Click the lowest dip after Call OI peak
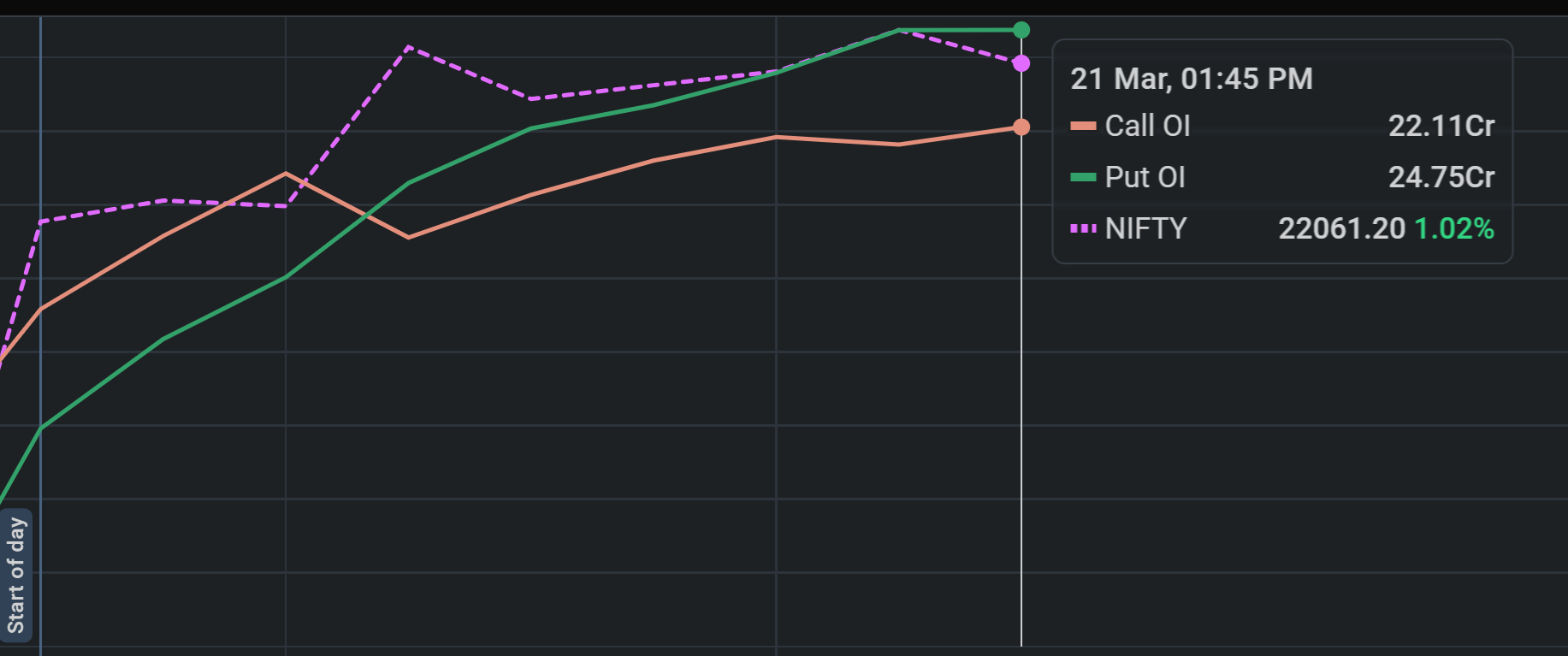The width and height of the screenshot is (1568, 656). pyautogui.click(x=408, y=237)
